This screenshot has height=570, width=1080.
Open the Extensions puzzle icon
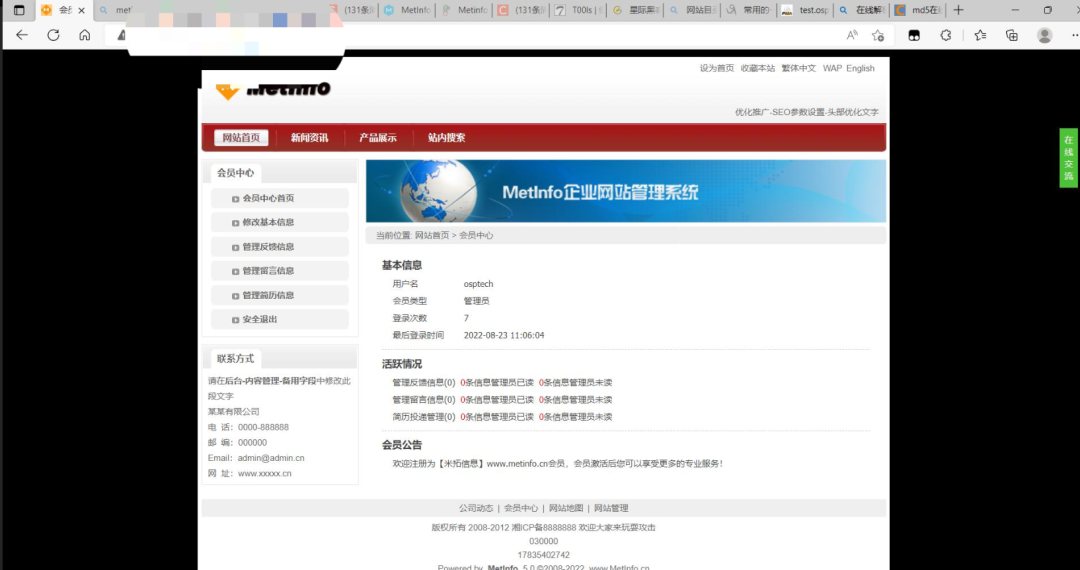(946, 35)
